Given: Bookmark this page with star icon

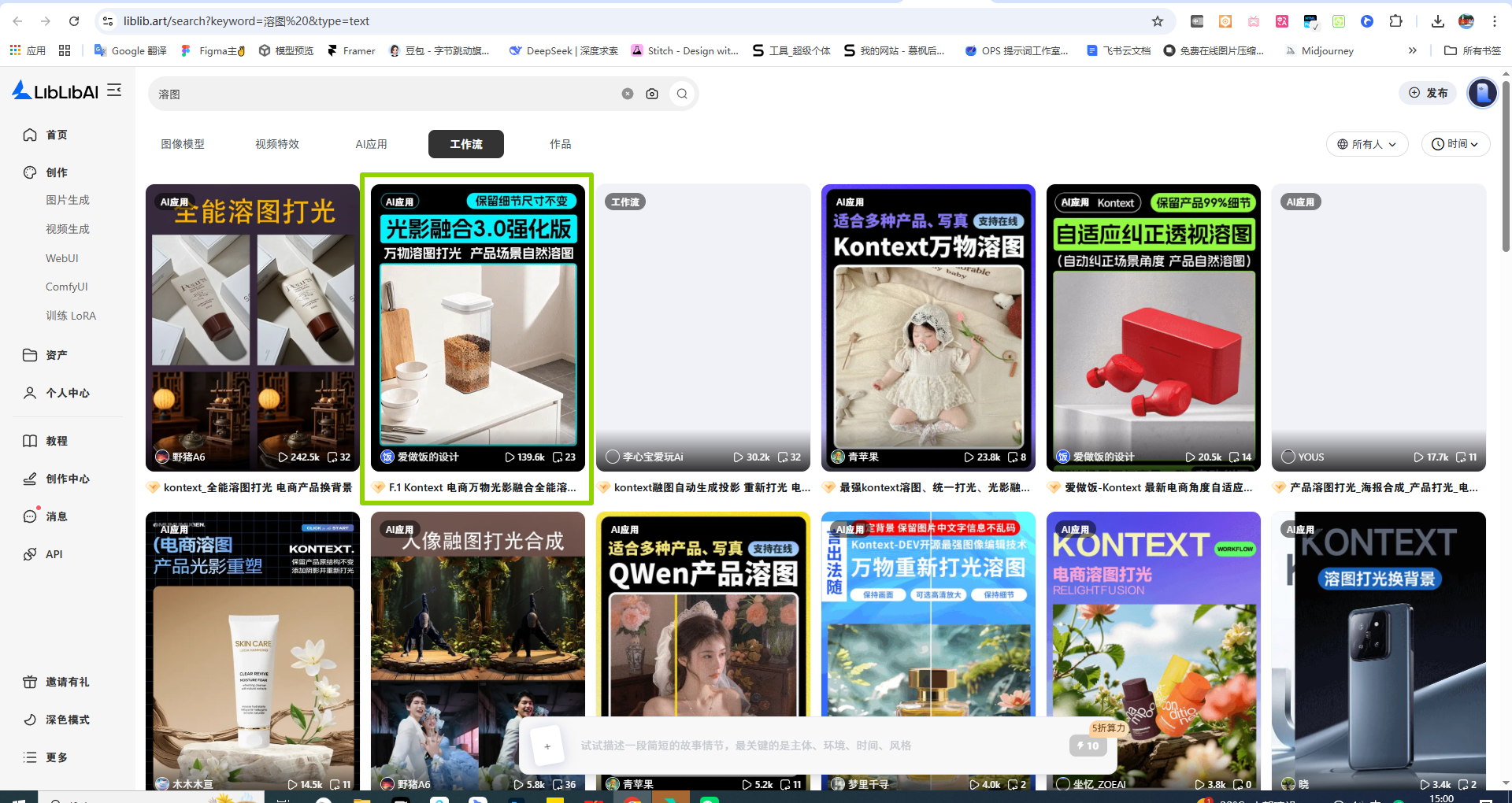Looking at the screenshot, I should click(1158, 21).
